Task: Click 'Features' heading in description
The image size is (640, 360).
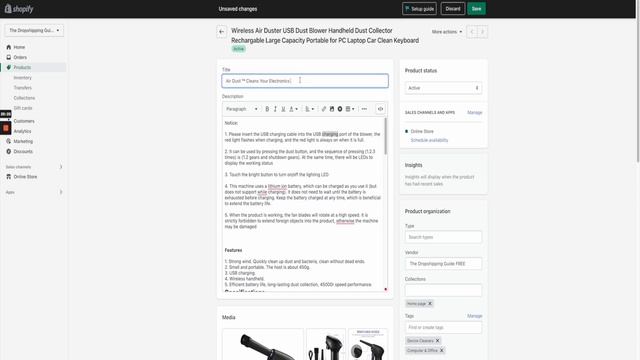Action: coord(233,250)
